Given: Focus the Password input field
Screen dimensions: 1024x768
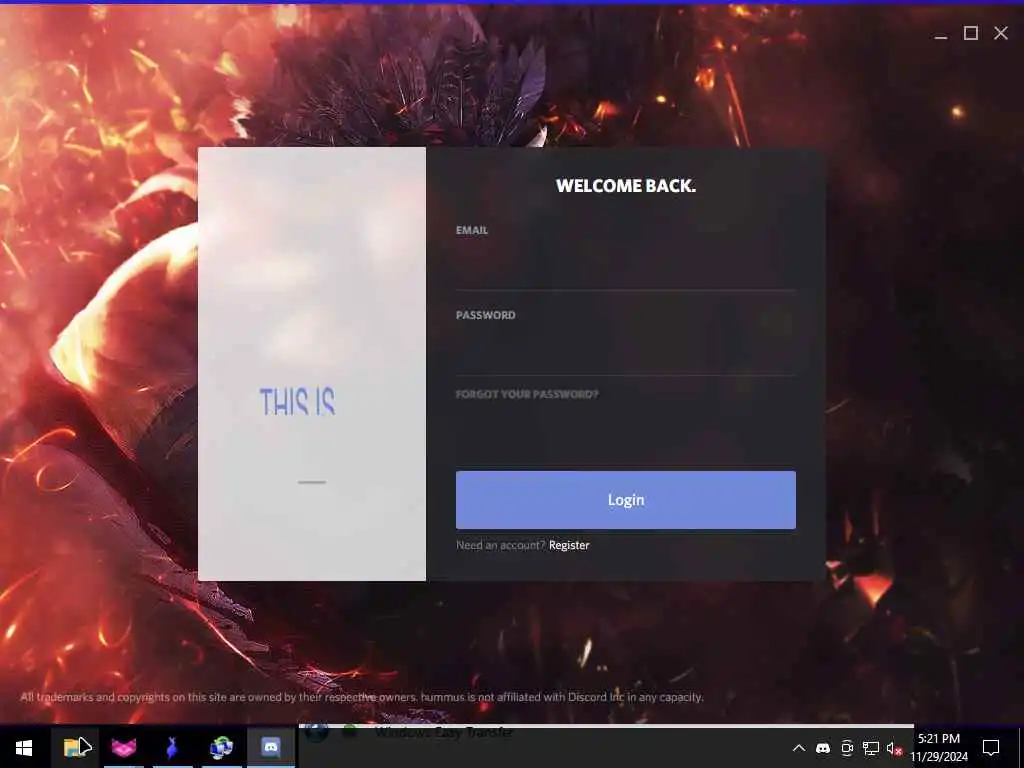Looking at the screenshot, I should click(x=626, y=352).
